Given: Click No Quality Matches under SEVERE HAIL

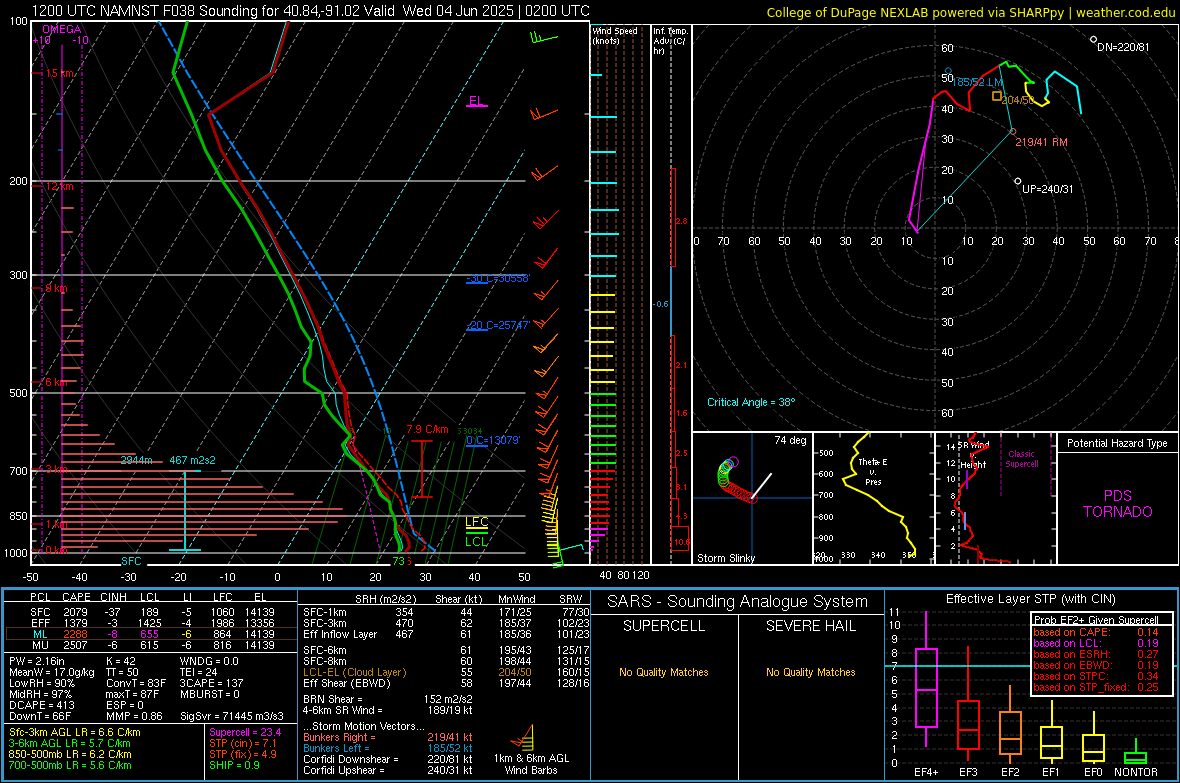Looking at the screenshot, I should pos(810,672).
